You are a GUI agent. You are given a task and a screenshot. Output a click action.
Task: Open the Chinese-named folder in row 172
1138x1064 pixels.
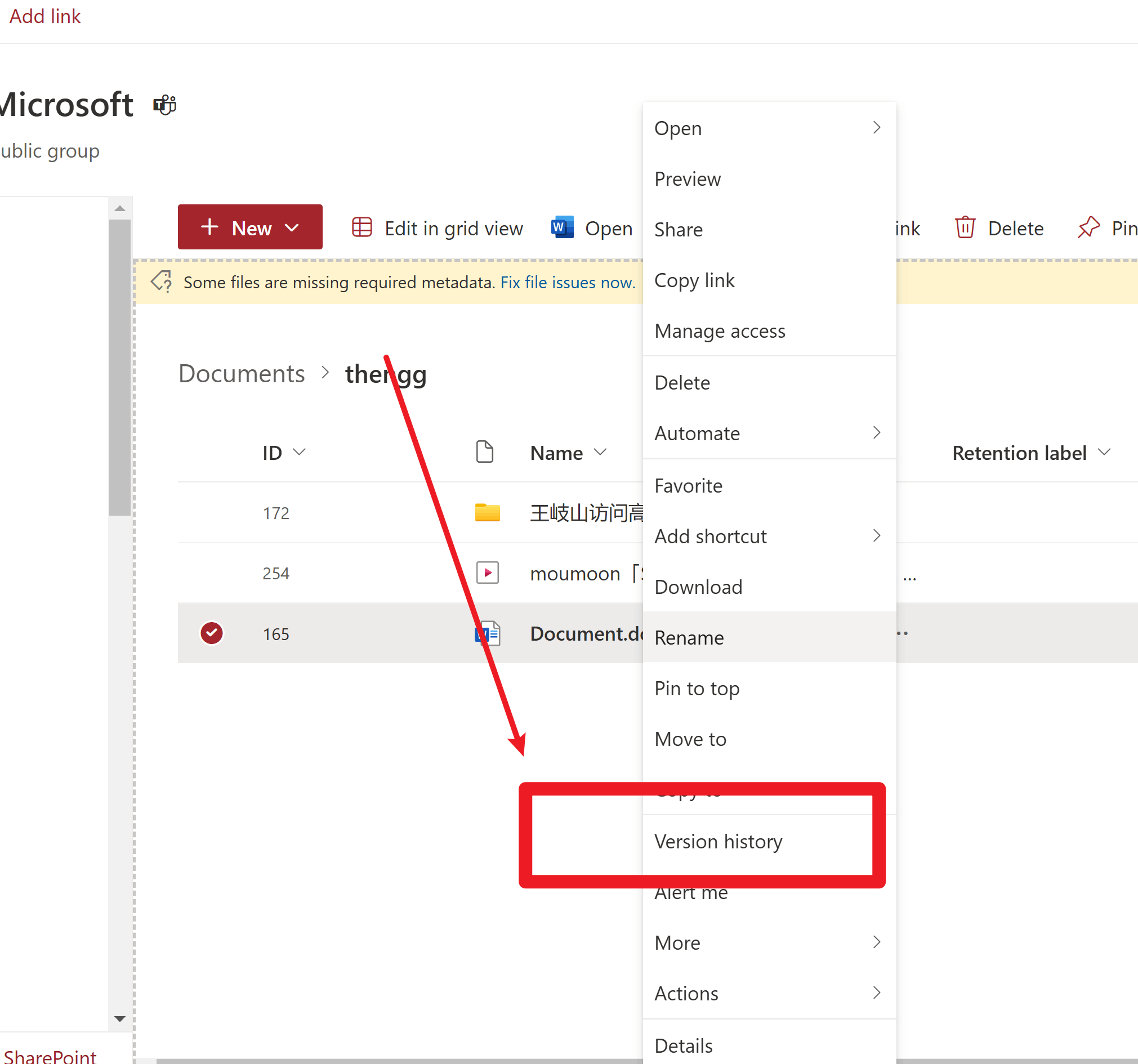pyautogui.click(x=587, y=512)
